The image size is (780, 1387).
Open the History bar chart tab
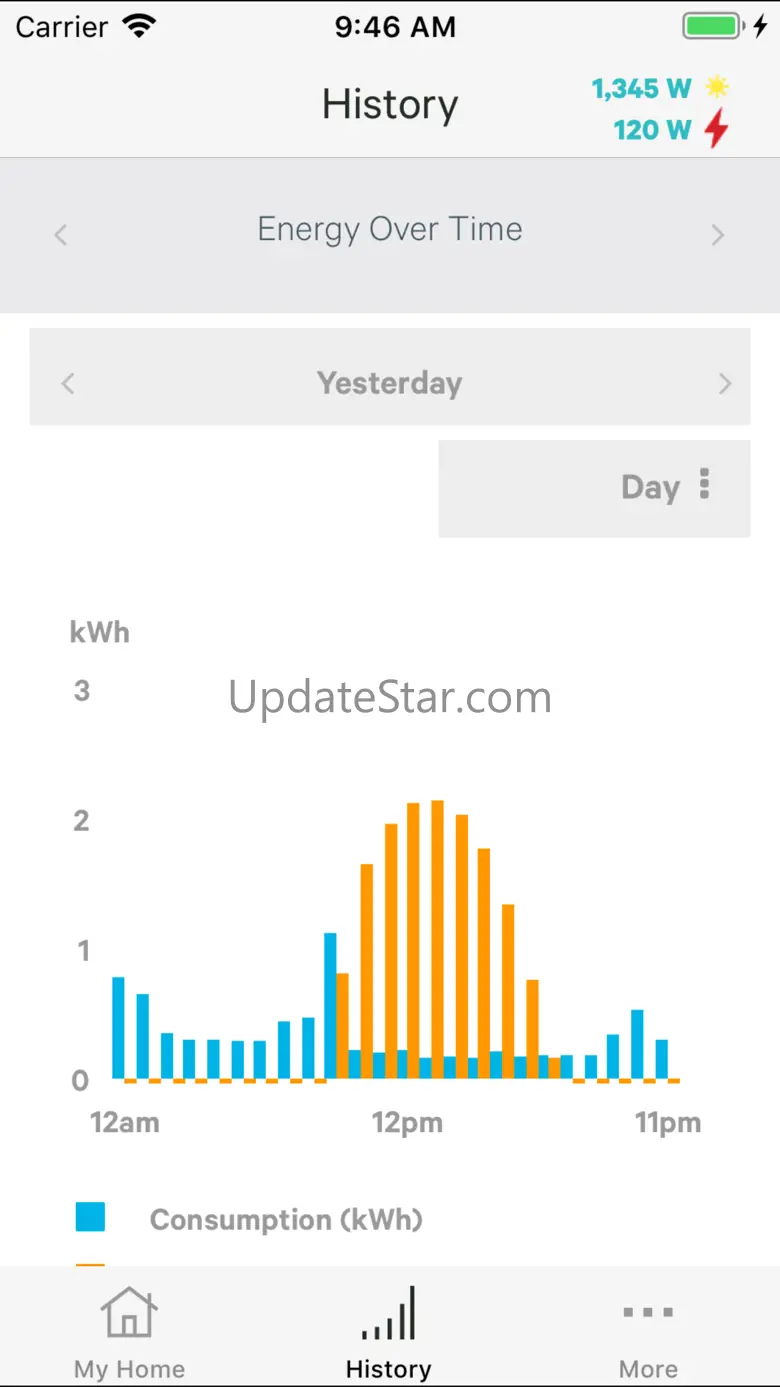(388, 1313)
